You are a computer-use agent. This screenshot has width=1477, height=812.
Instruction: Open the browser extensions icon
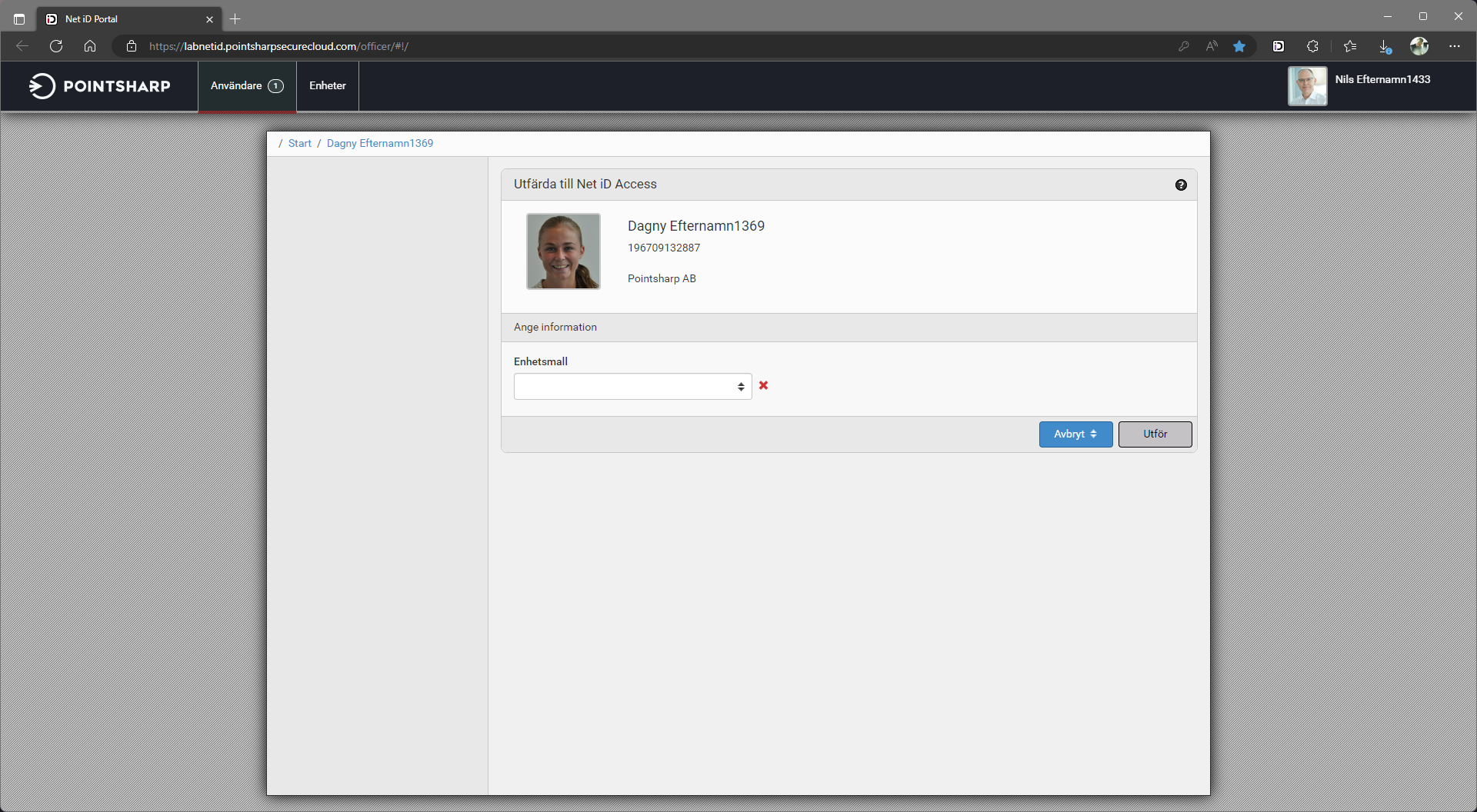[x=1312, y=46]
